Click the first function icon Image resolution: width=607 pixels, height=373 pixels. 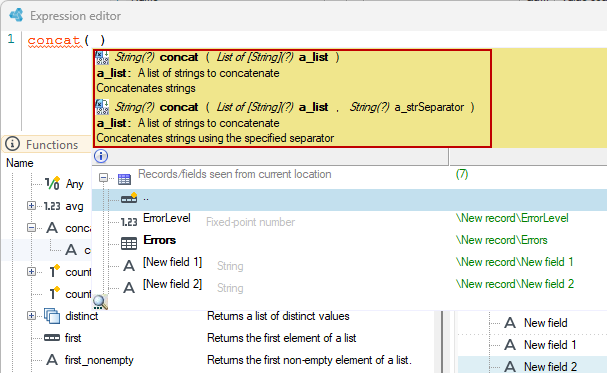pos(52,338)
